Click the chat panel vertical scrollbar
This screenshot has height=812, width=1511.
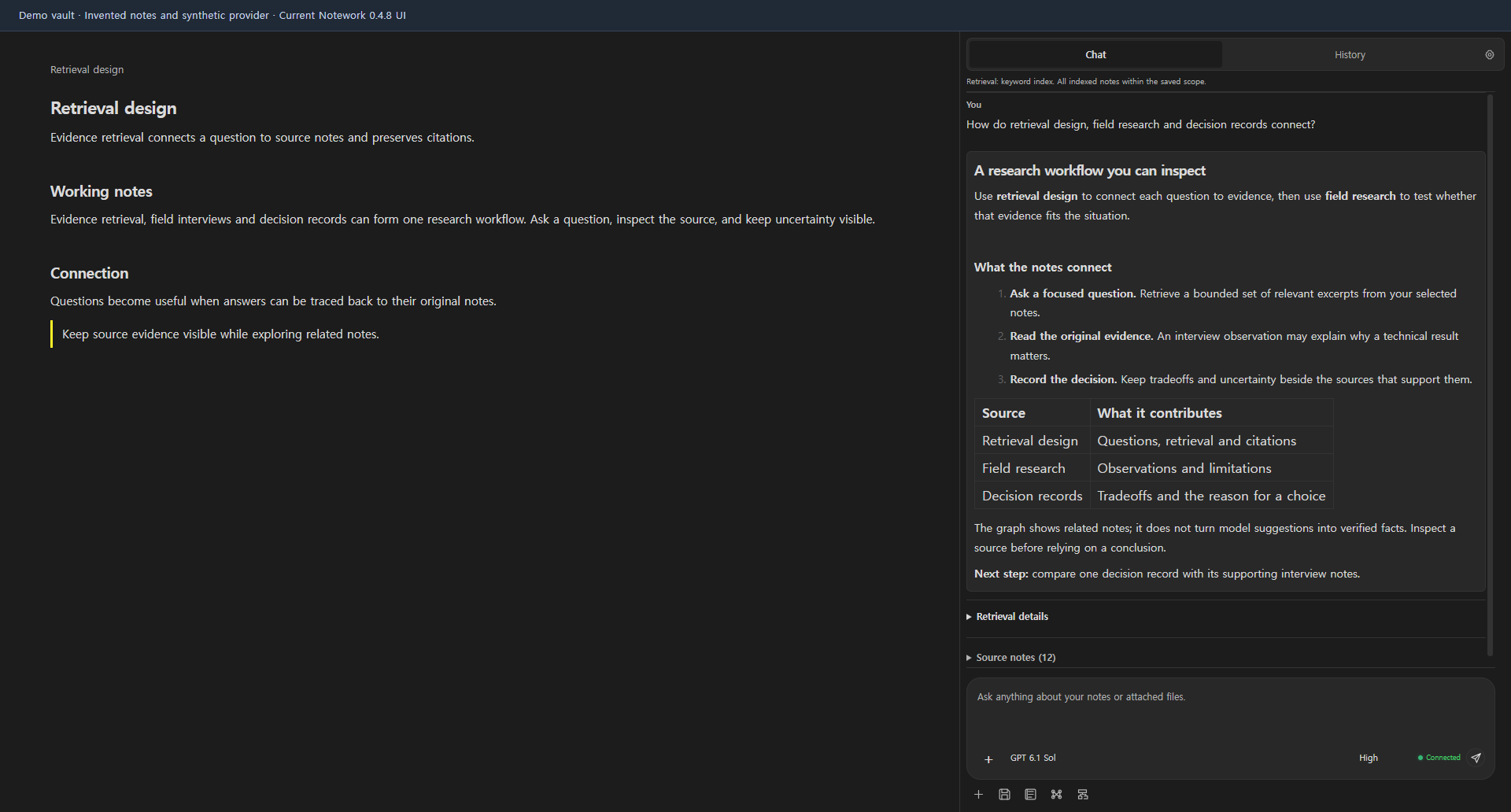(1490, 375)
